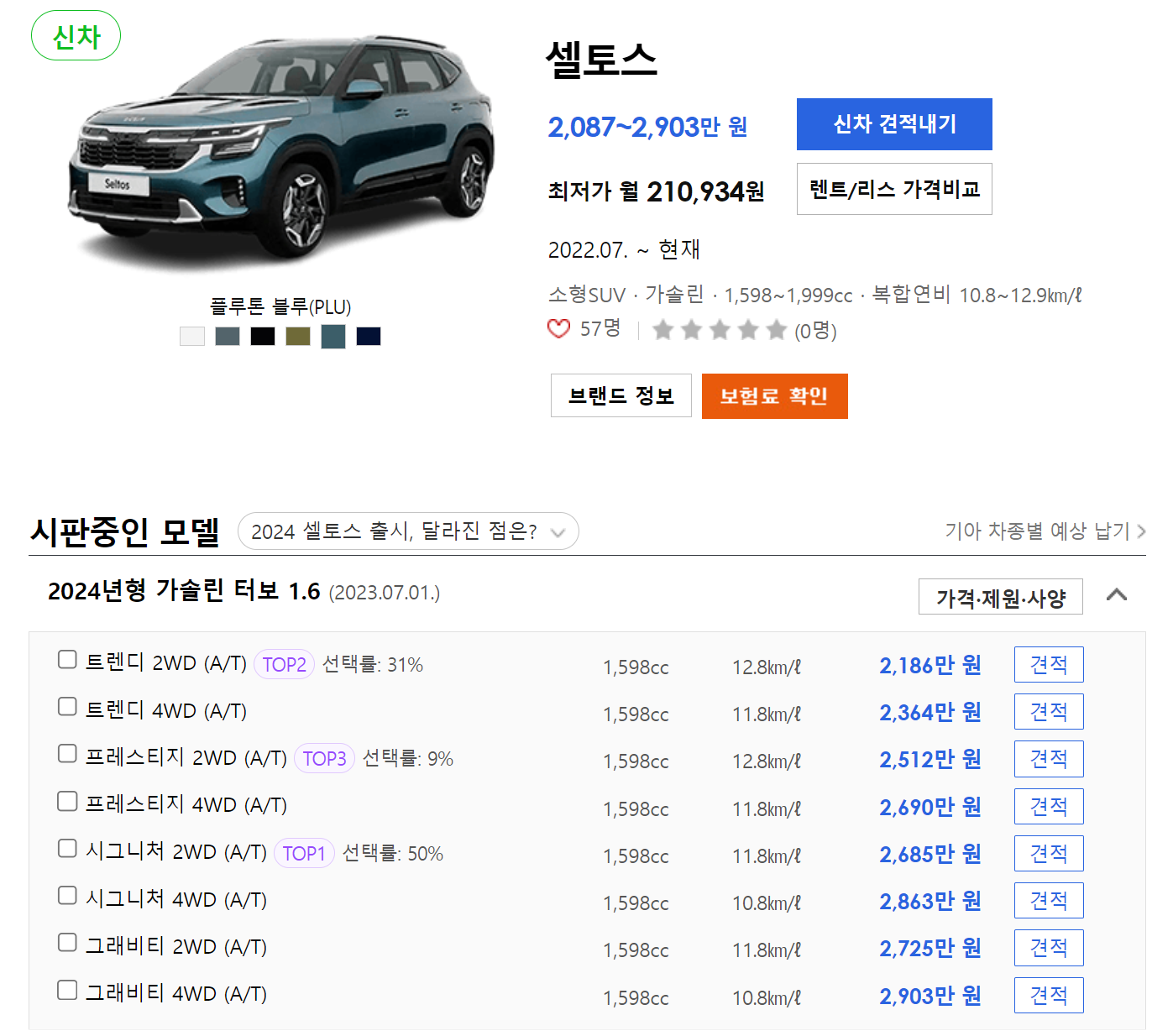
Task: Click 견적 for 2,725만 원 trim
Action: pyautogui.click(x=1049, y=948)
